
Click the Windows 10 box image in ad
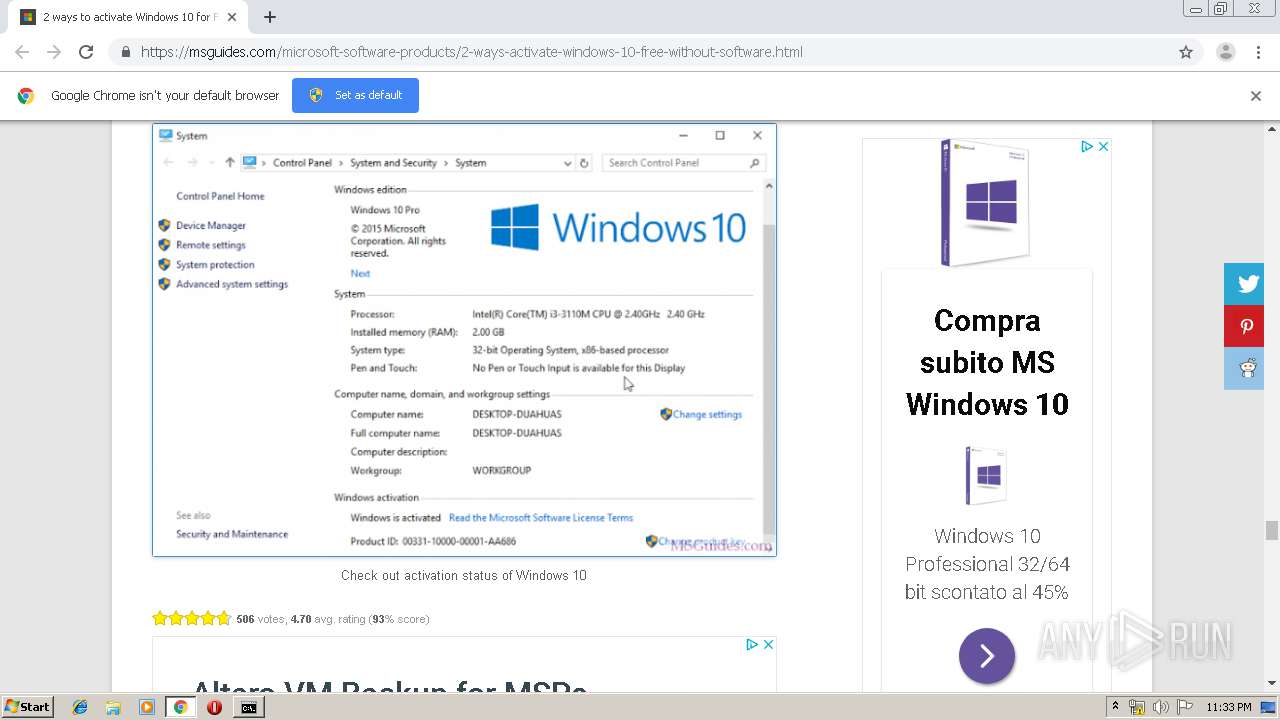tap(987, 203)
